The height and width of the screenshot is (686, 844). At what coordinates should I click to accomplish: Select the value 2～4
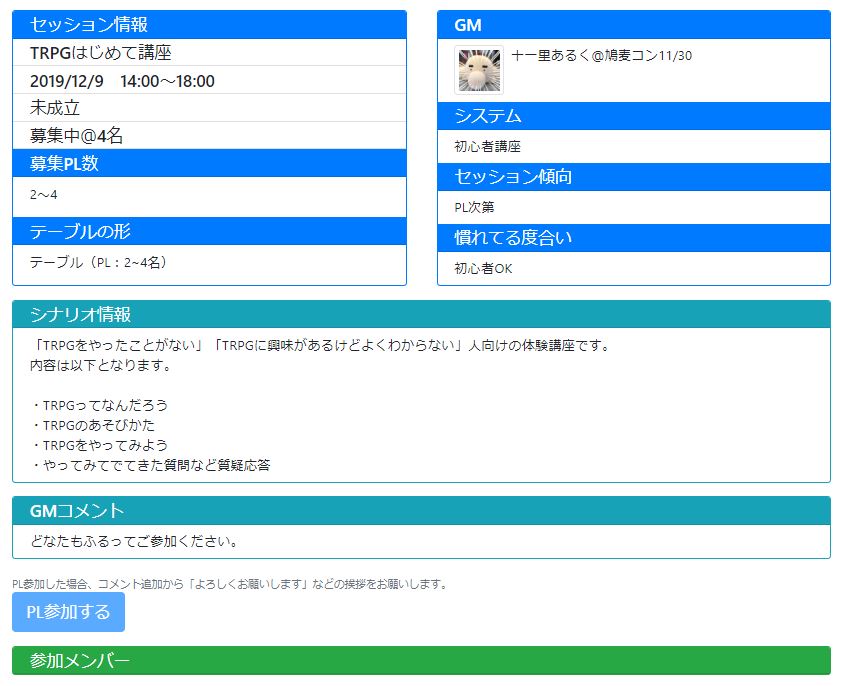point(44,194)
